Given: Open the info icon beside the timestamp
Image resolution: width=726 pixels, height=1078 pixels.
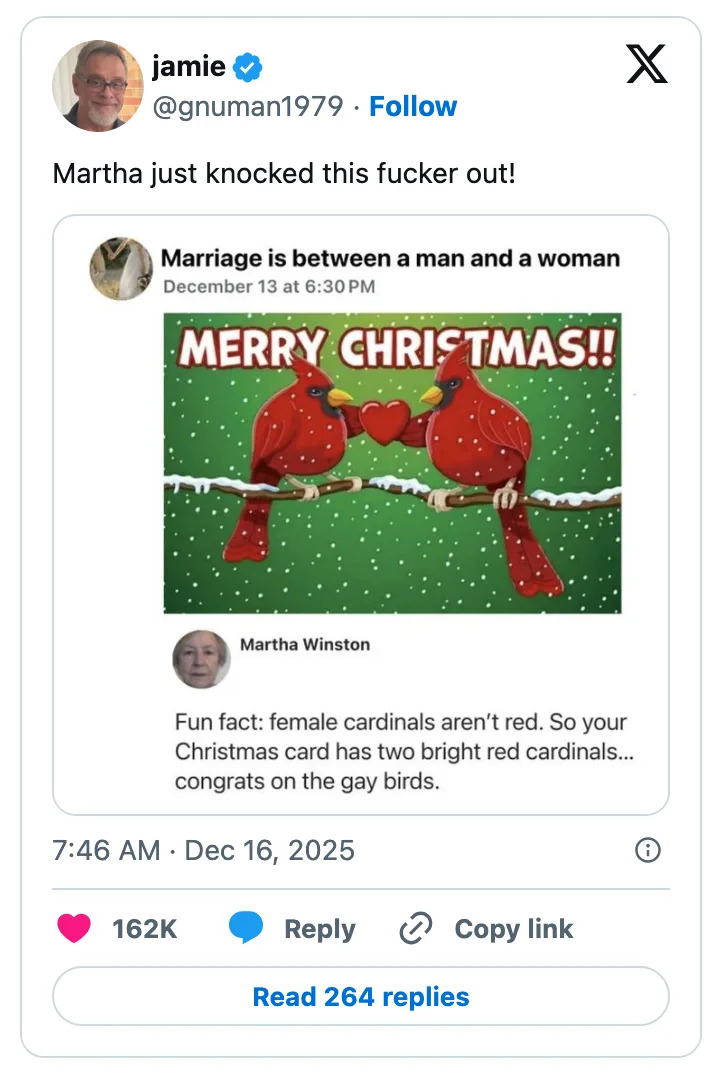Looking at the screenshot, I should coord(648,850).
